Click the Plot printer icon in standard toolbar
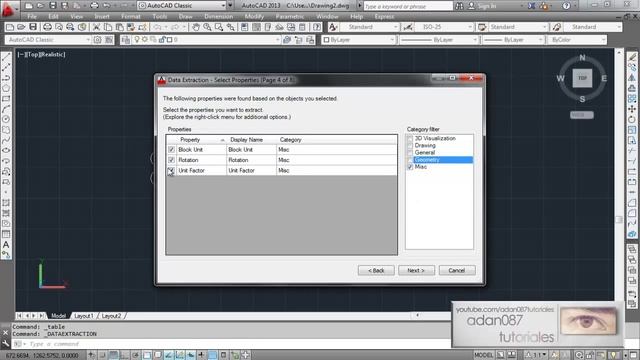640x360 pixels. pyautogui.click(x=47, y=27)
